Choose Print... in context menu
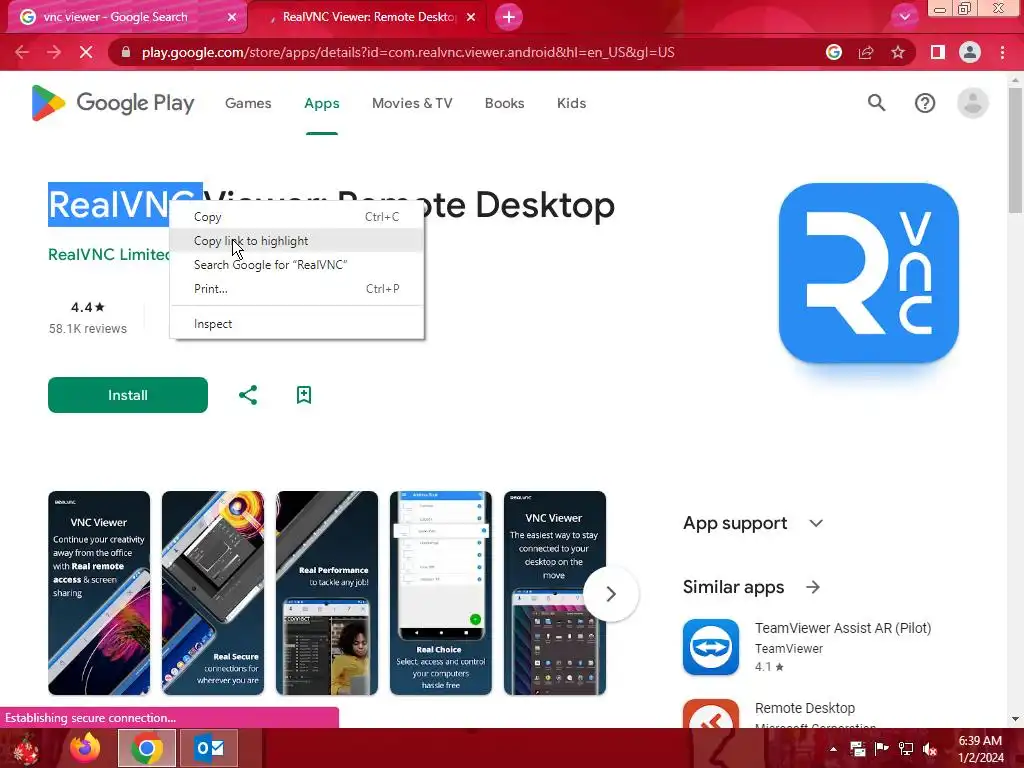The image size is (1024, 768). tap(296, 289)
